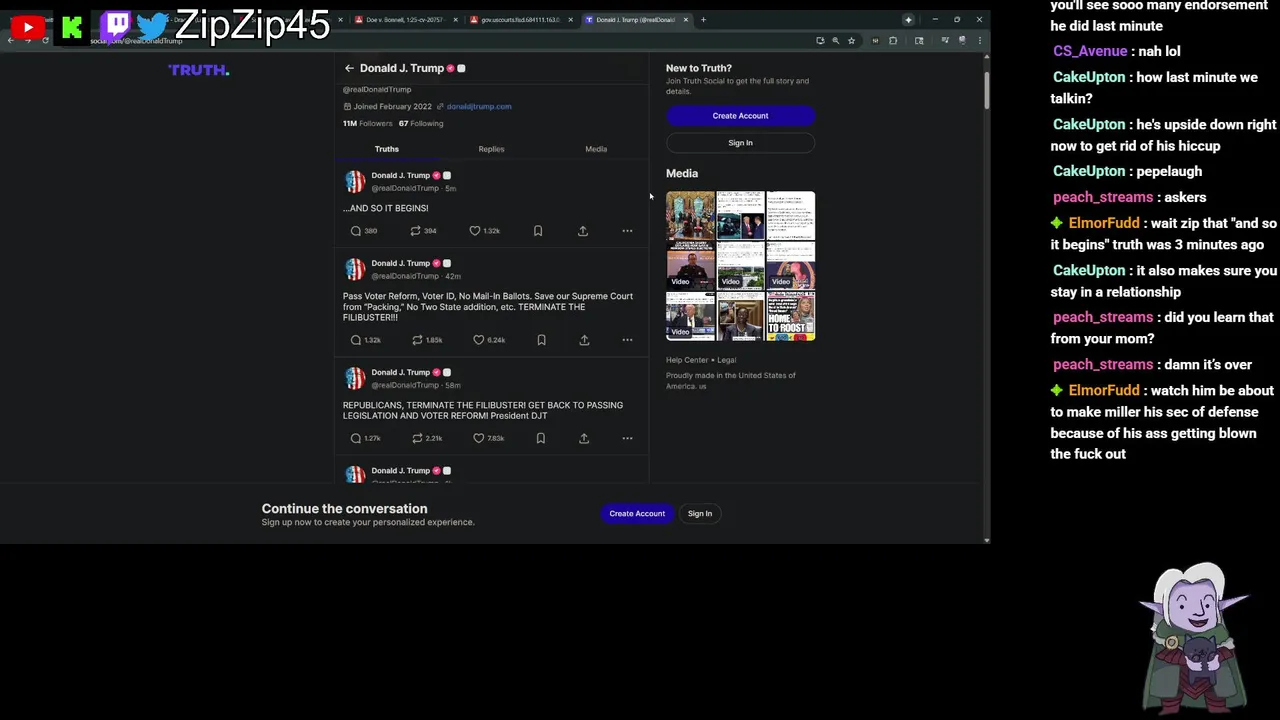Click the browser profile avatar icon
The height and width of the screenshot is (720, 1280).
click(x=962, y=40)
